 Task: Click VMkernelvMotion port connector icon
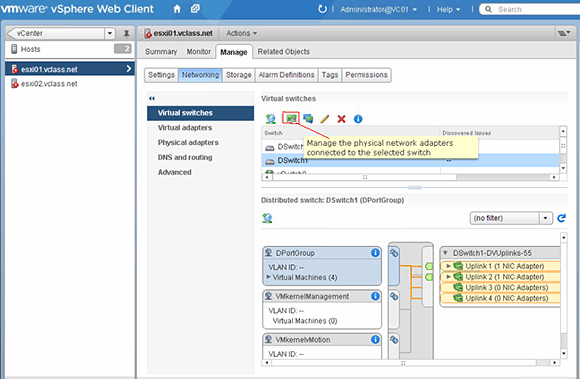point(394,339)
